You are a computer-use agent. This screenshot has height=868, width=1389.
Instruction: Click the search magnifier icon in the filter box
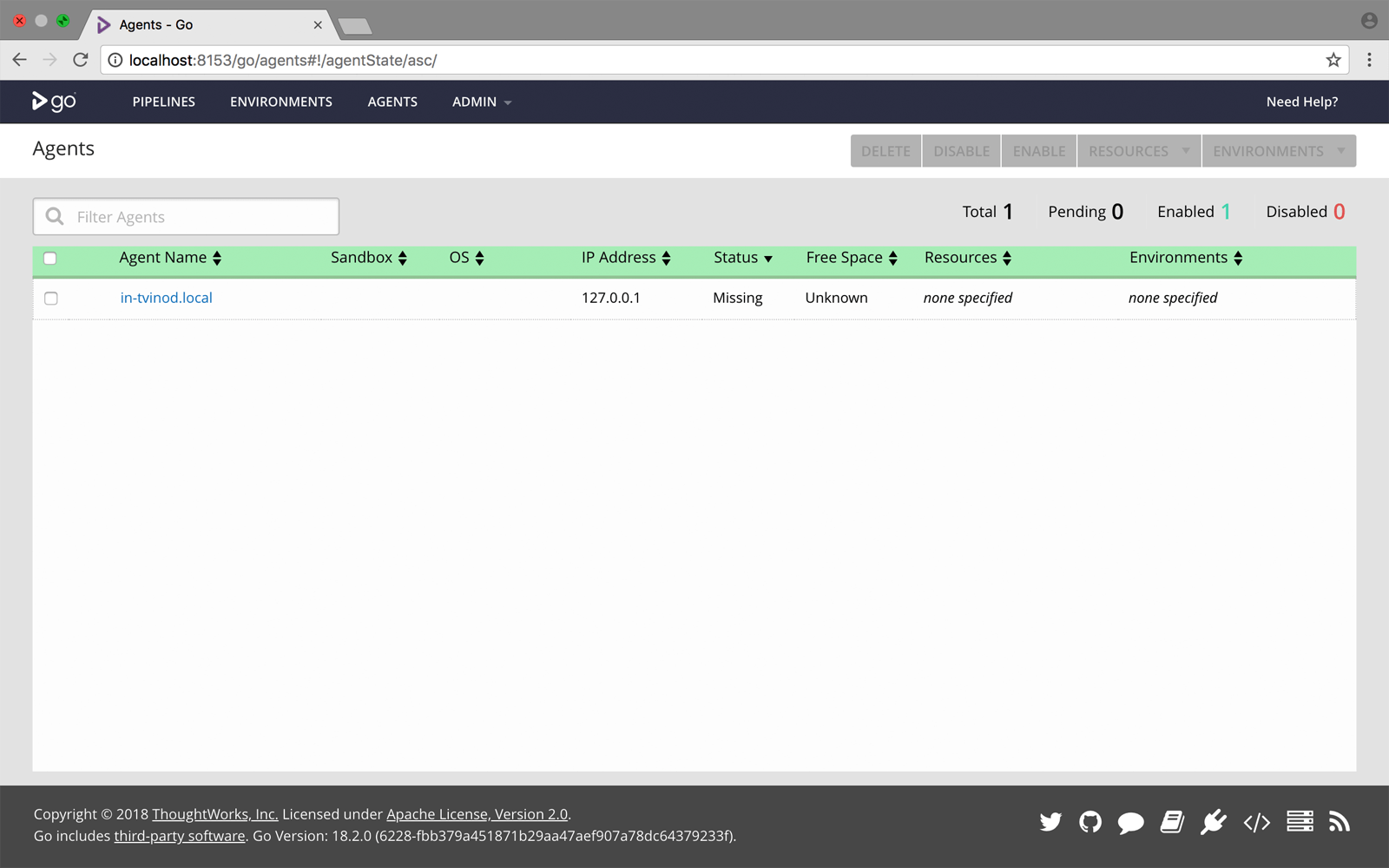(x=55, y=216)
